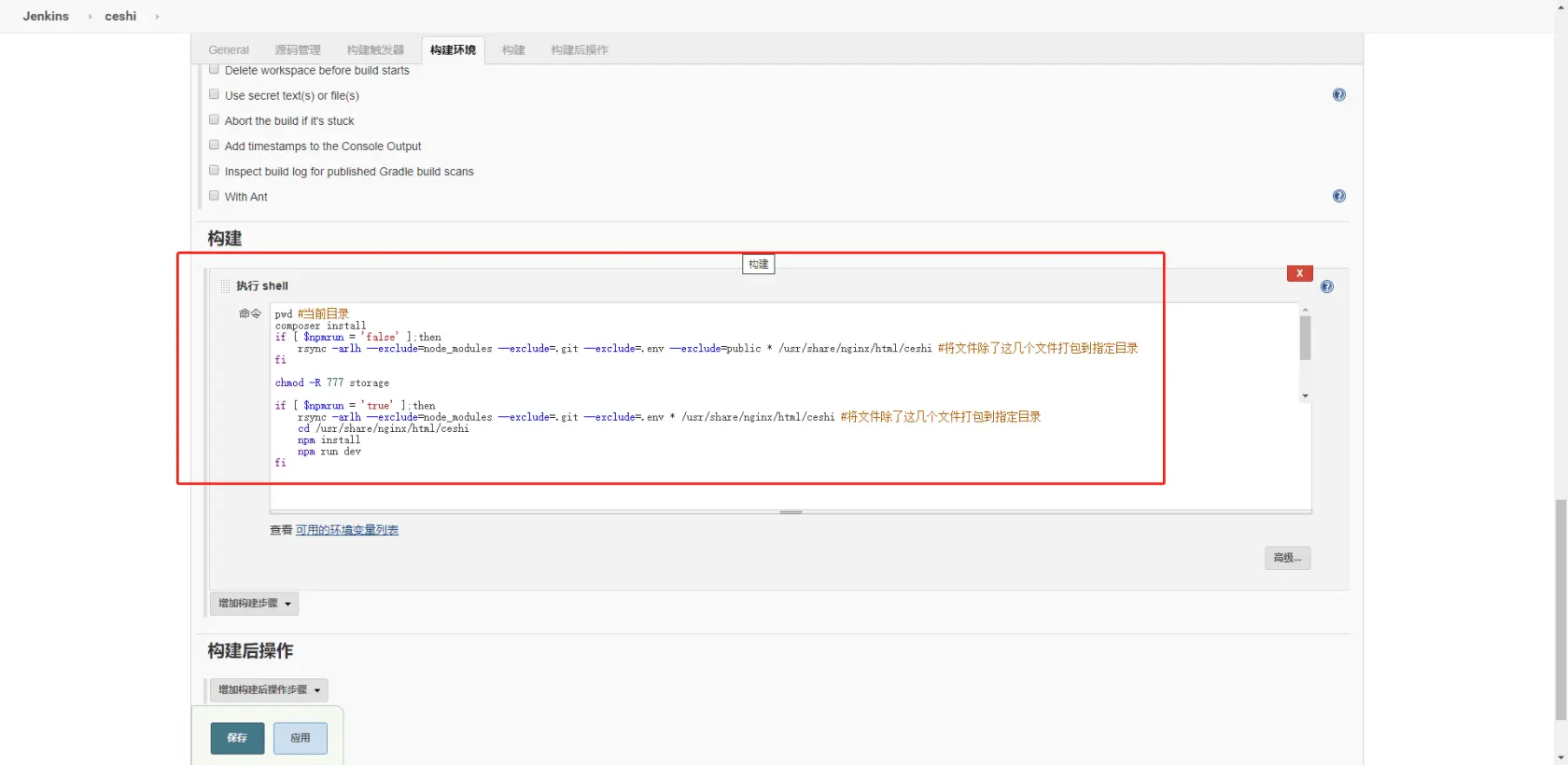The width and height of the screenshot is (1568, 765).
Task: Toggle Delete workspace before build starts
Action: click(214, 70)
